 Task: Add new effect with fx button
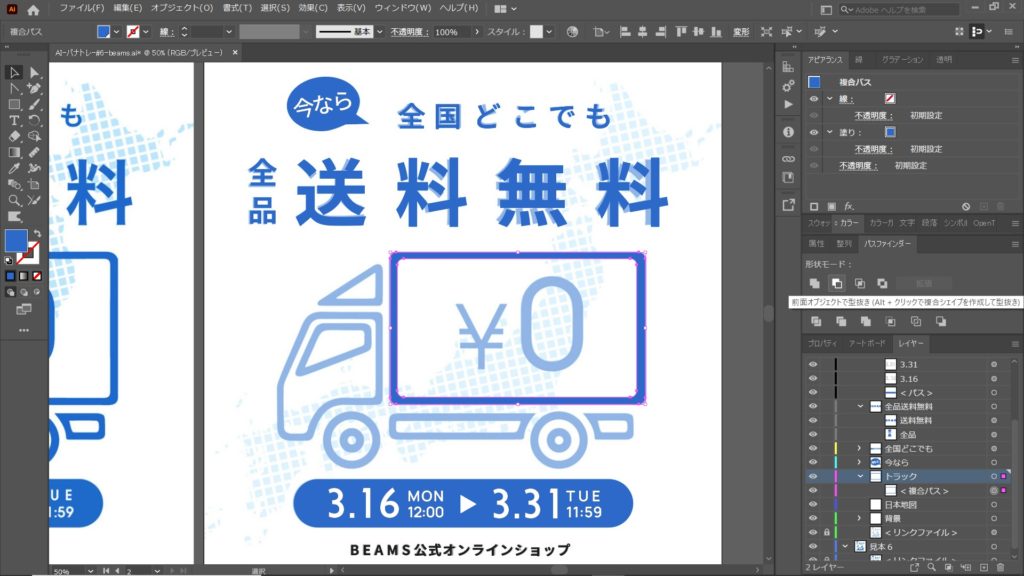[x=849, y=206]
